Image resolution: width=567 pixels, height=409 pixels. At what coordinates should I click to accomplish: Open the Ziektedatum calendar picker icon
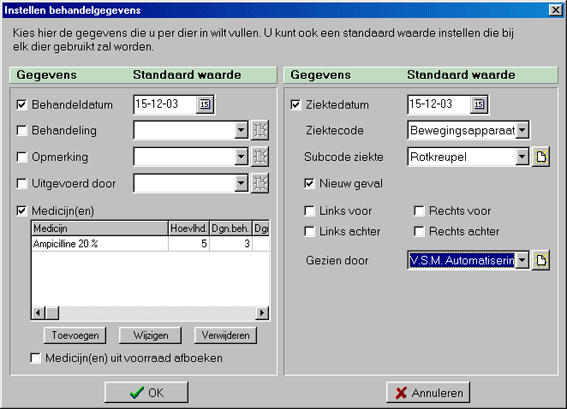(479, 105)
